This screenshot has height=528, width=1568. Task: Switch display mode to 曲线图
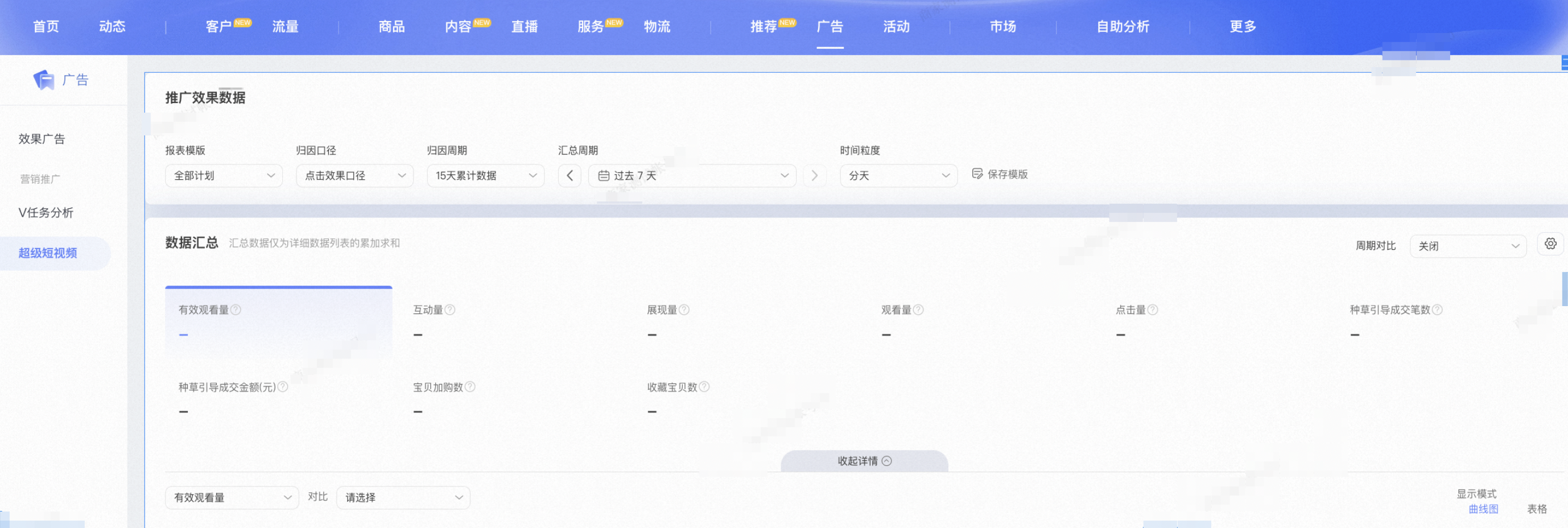(1483, 509)
